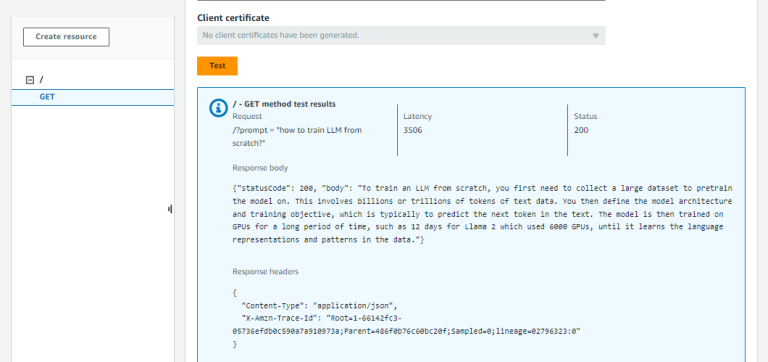Click the Latency value 3506
The height and width of the screenshot is (362, 768).
412,130
